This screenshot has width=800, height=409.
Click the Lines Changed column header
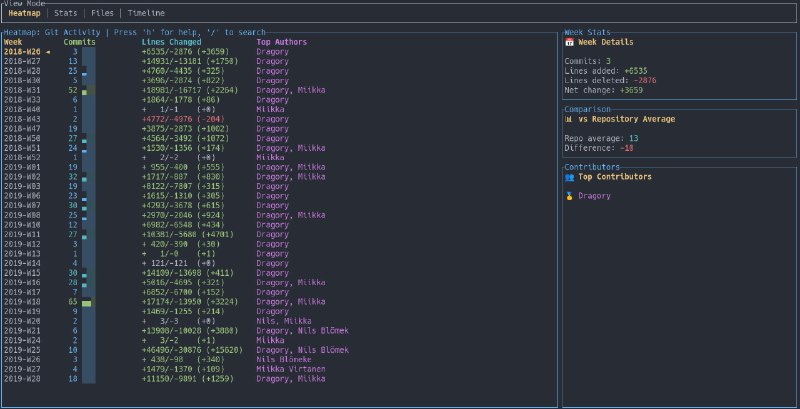(x=171, y=42)
